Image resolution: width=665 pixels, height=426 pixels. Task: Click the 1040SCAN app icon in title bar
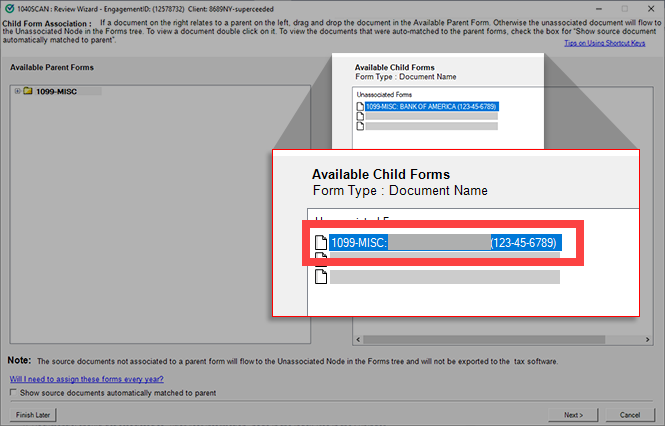coord(9,8)
